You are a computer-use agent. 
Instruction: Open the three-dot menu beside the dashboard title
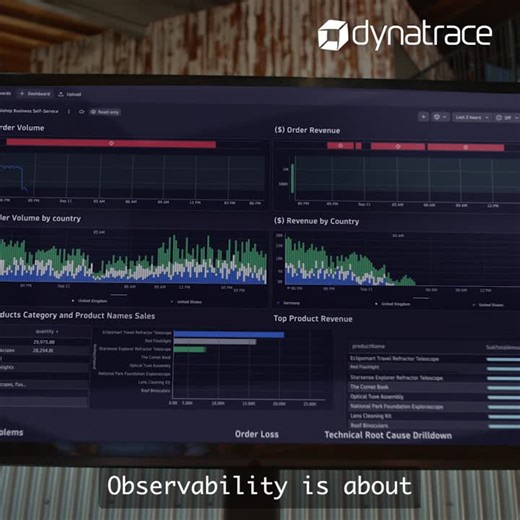click(x=69, y=111)
